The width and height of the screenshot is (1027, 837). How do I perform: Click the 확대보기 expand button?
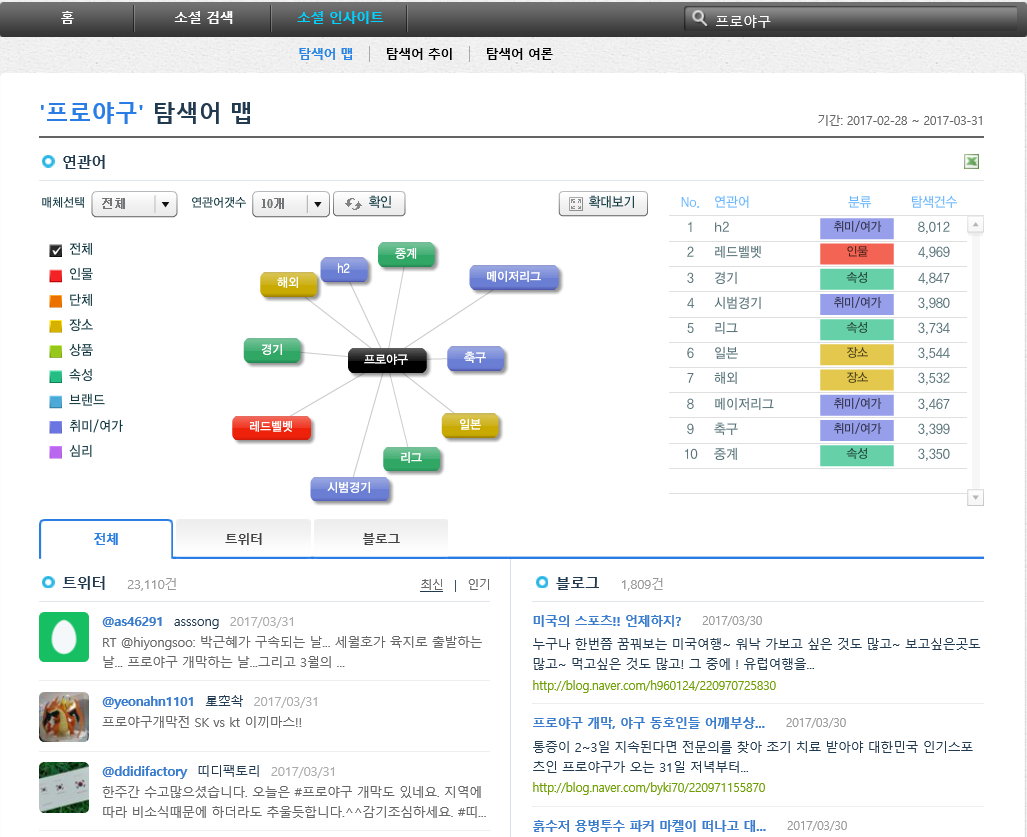point(603,203)
